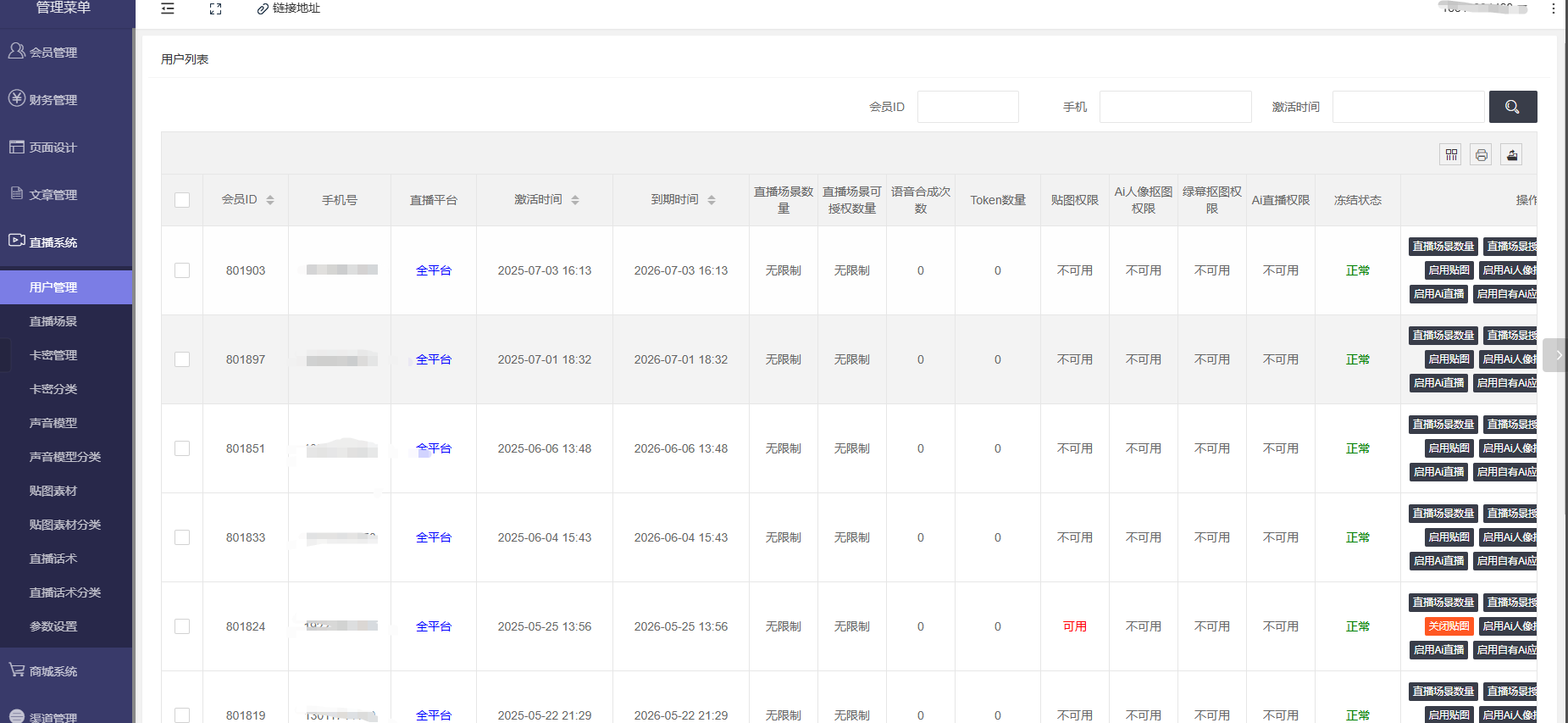1568x723 pixels.
Task: Sort by 激活时间 column arrows
Action: pyautogui.click(x=575, y=200)
